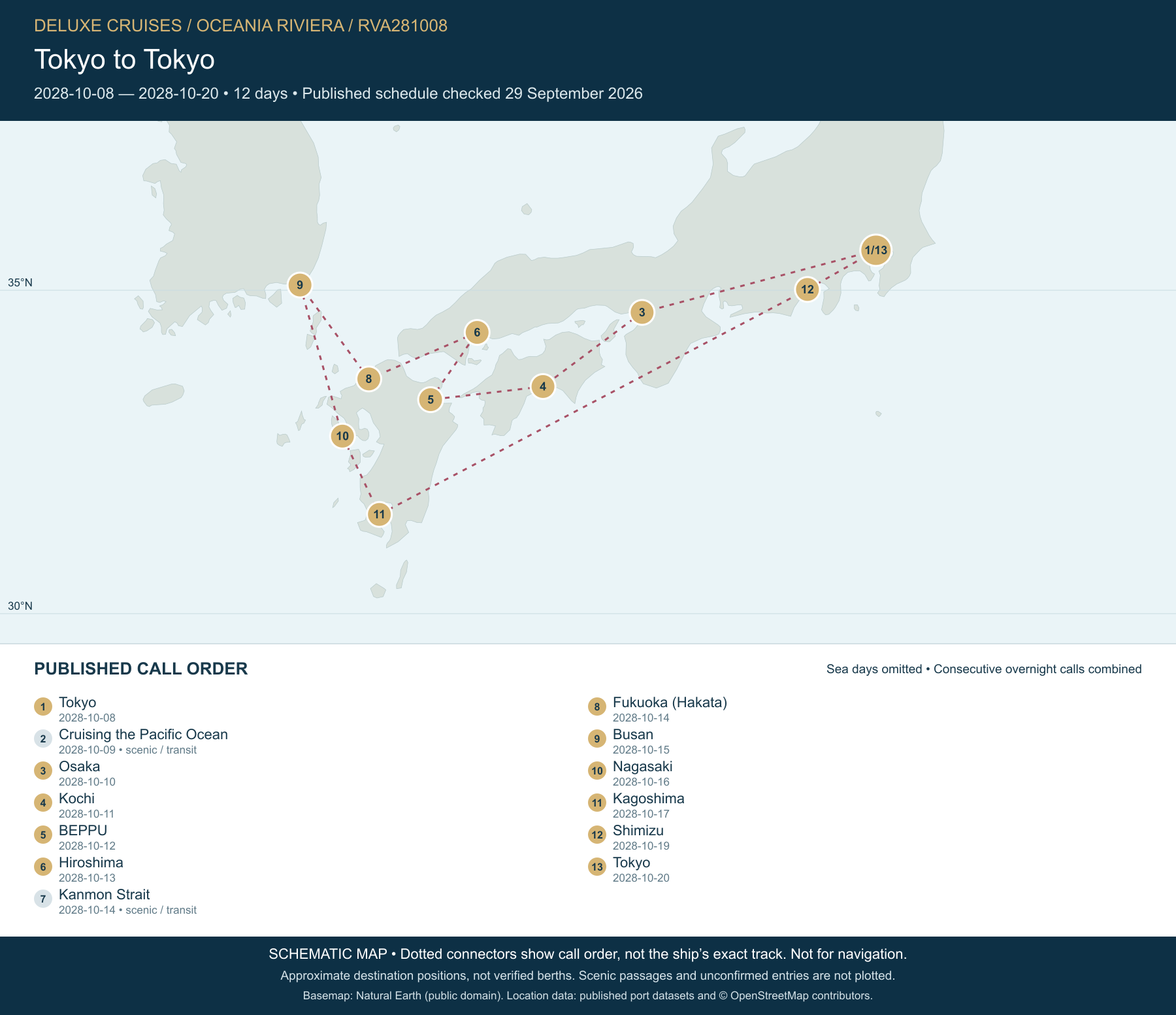
Task: Click the Sea days omitted note
Action: [x=984, y=669]
